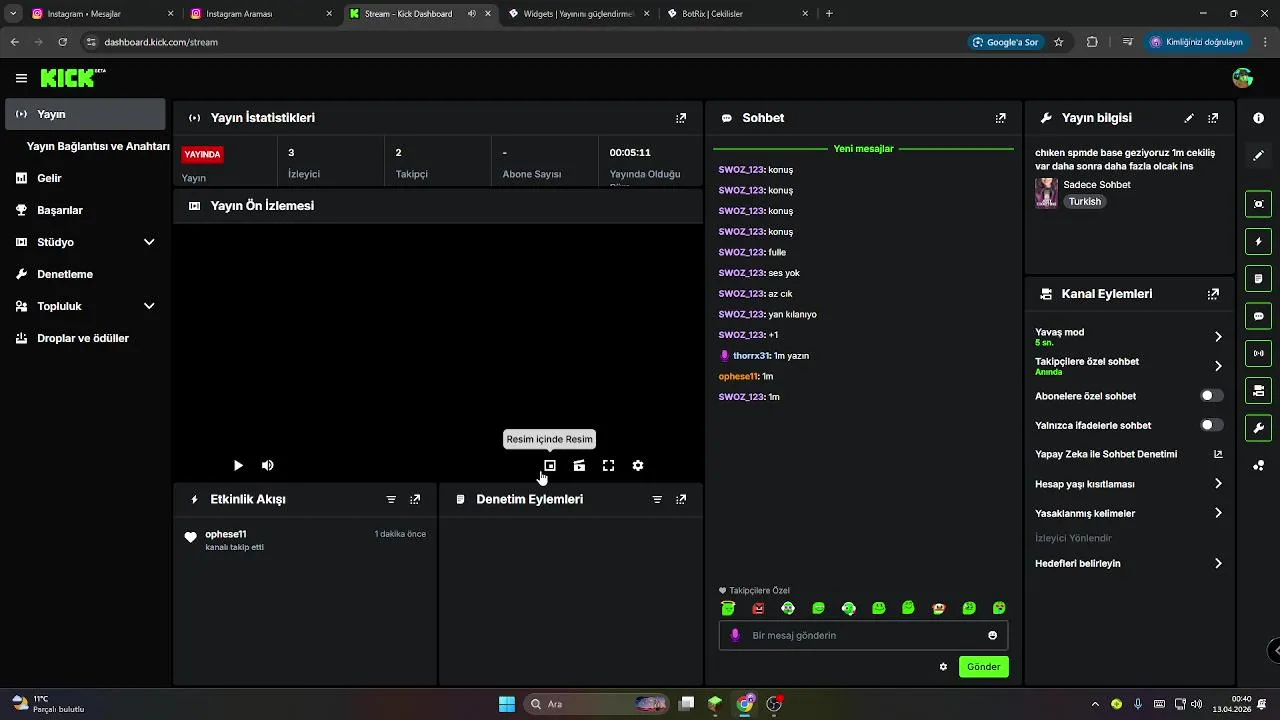Toggle Yalnızca ifadelerle sohbet
This screenshot has width=1280, height=720.
click(1211, 425)
